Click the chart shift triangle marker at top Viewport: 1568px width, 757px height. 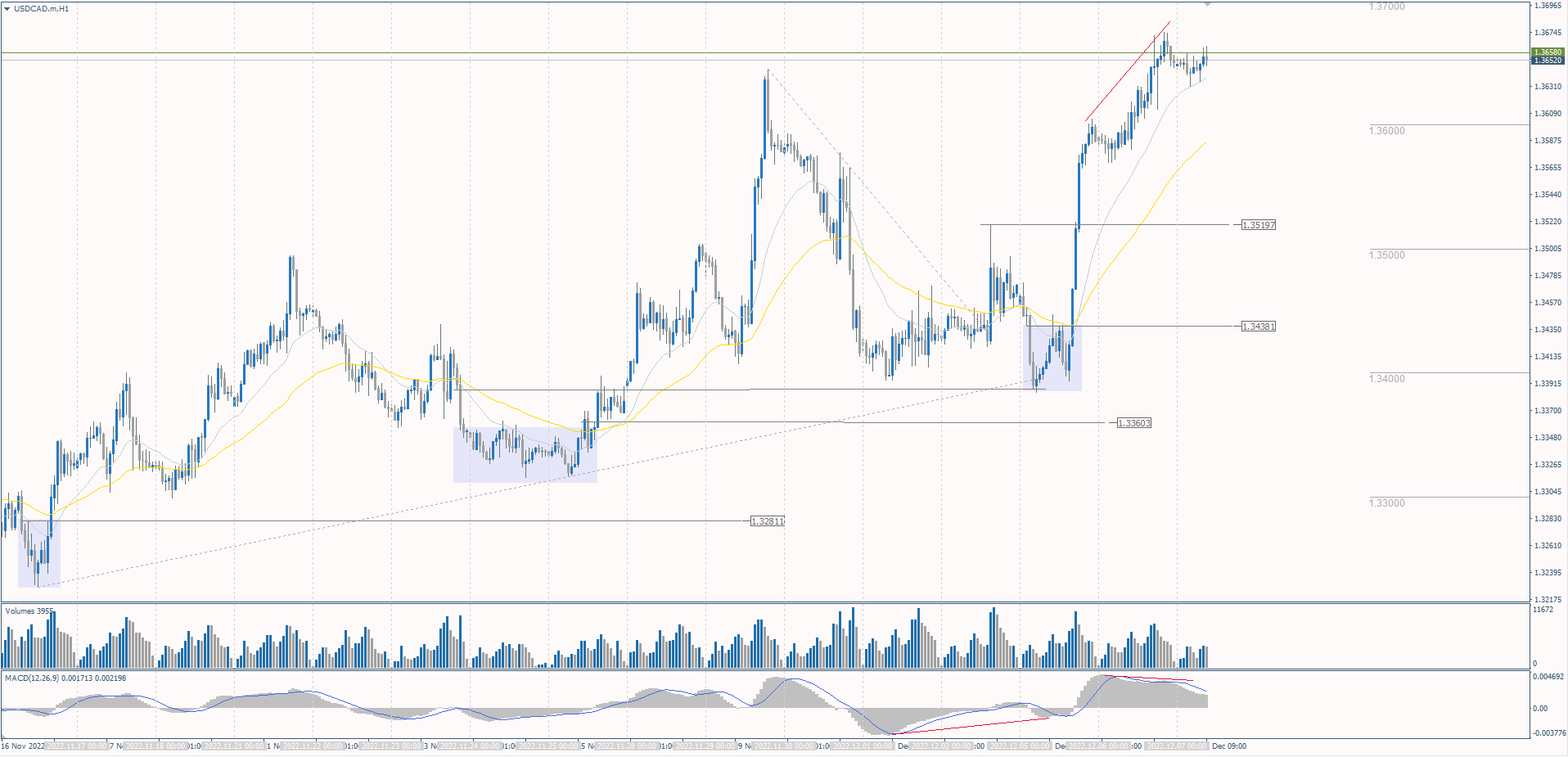[1207, 4]
